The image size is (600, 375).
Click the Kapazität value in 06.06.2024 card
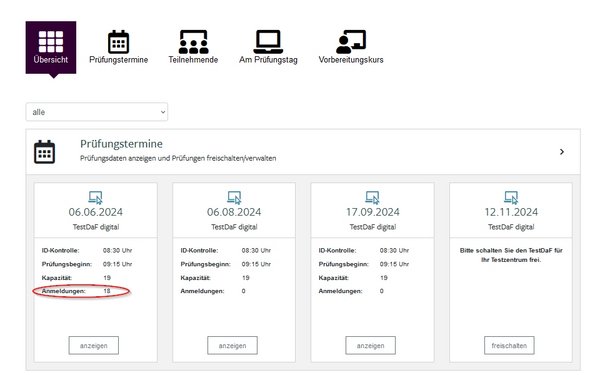pos(107,278)
